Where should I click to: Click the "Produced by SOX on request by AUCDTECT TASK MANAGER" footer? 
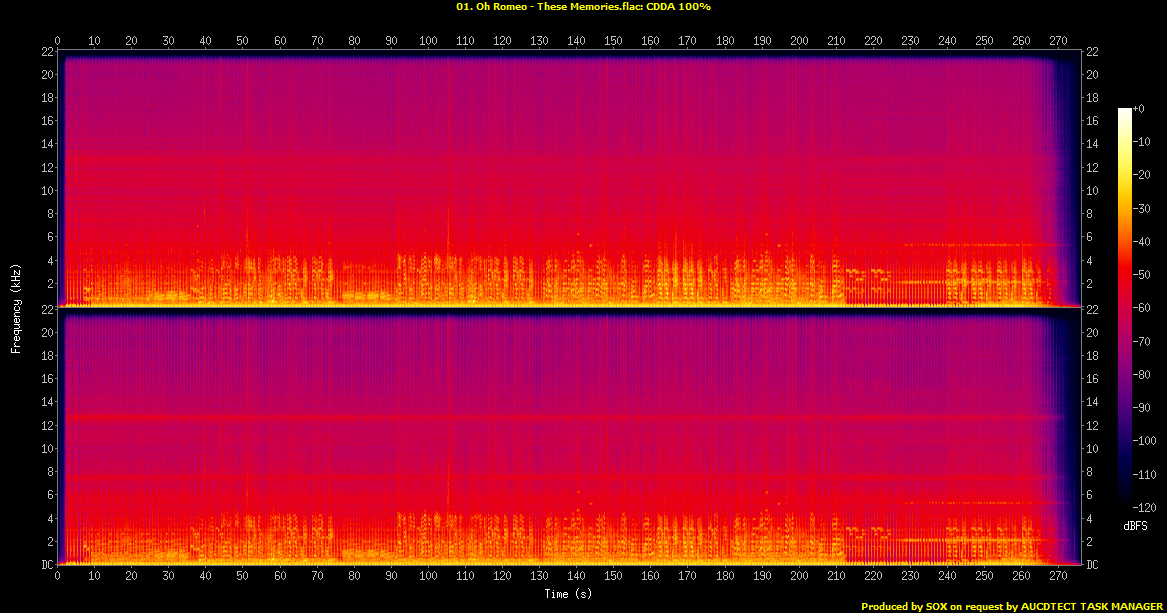1011,606
